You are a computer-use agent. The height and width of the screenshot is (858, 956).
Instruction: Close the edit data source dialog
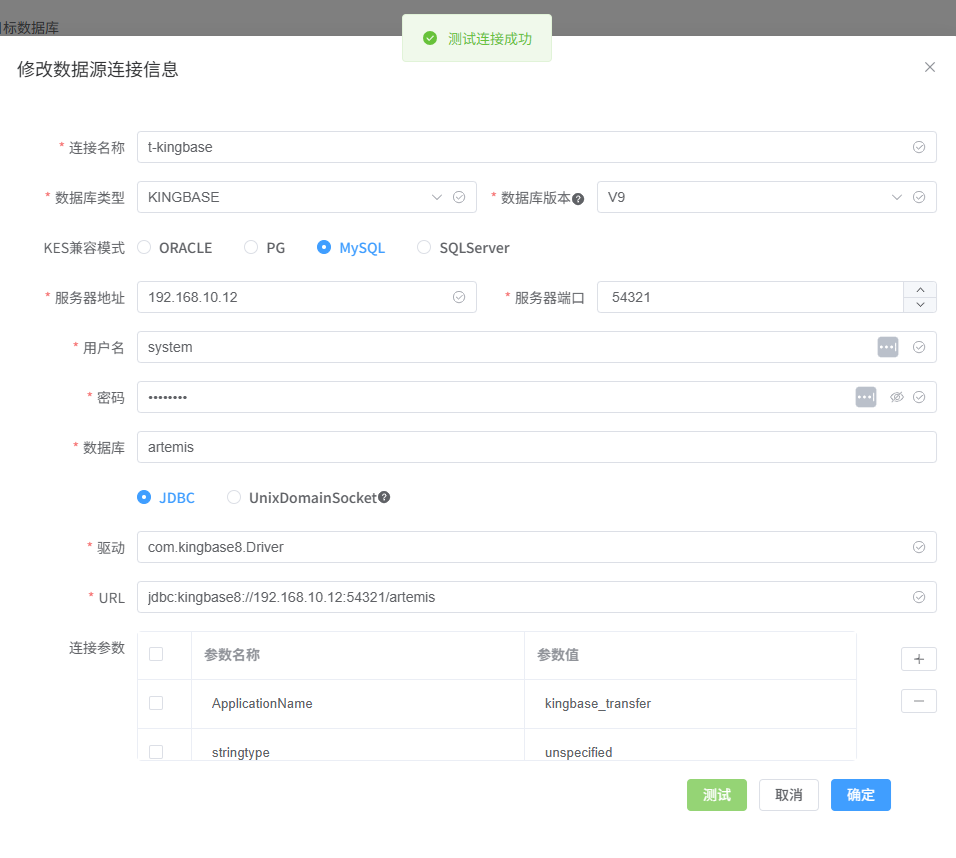click(929, 67)
